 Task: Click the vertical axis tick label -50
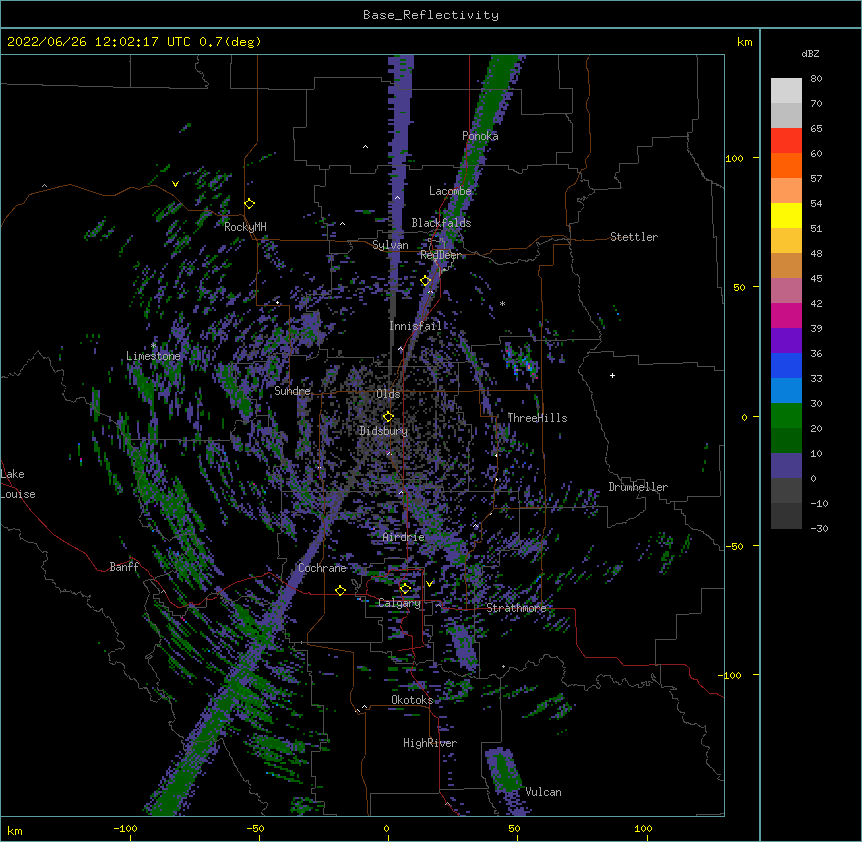(x=734, y=546)
